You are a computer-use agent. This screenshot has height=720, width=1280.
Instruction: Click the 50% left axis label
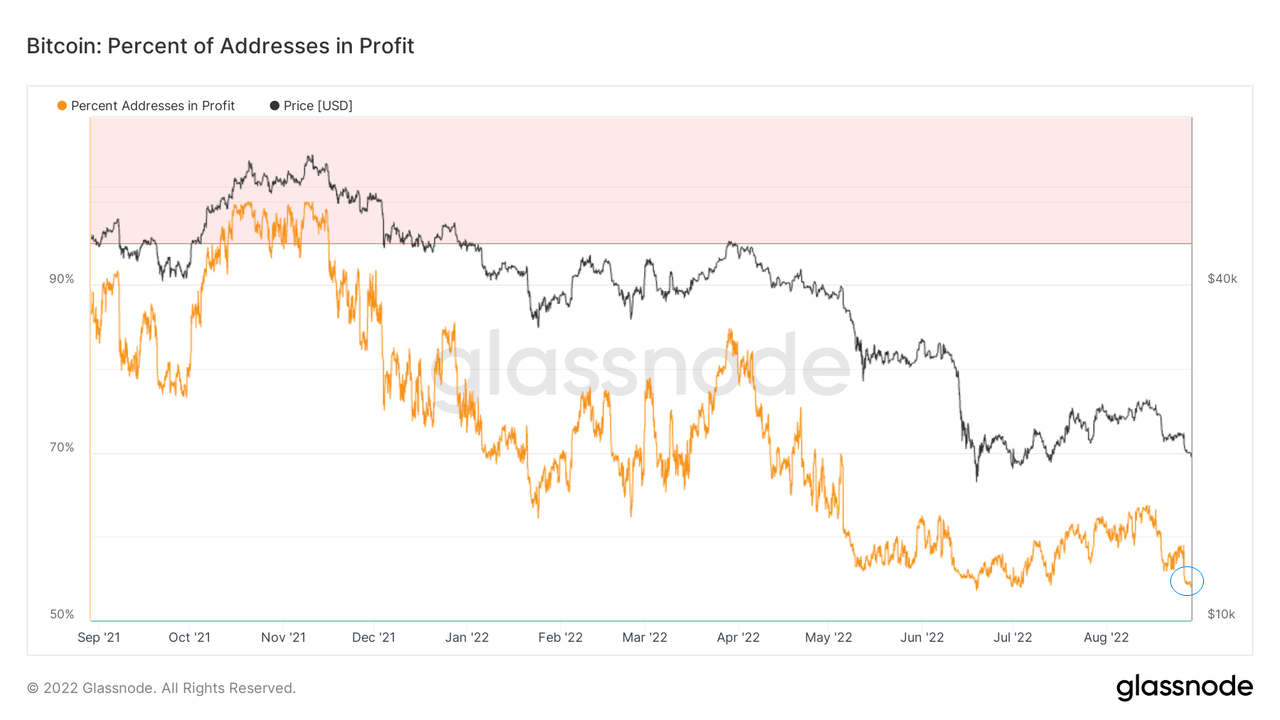(62, 614)
